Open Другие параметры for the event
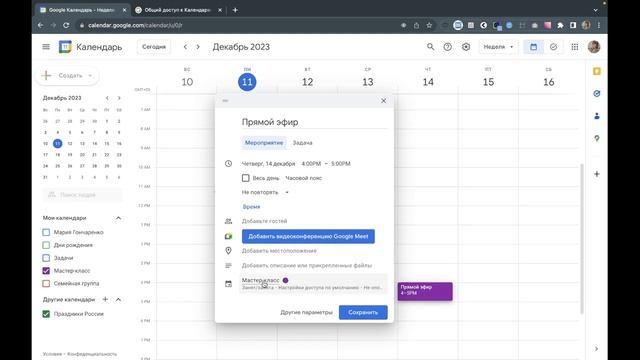The image size is (640, 360). [306, 312]
